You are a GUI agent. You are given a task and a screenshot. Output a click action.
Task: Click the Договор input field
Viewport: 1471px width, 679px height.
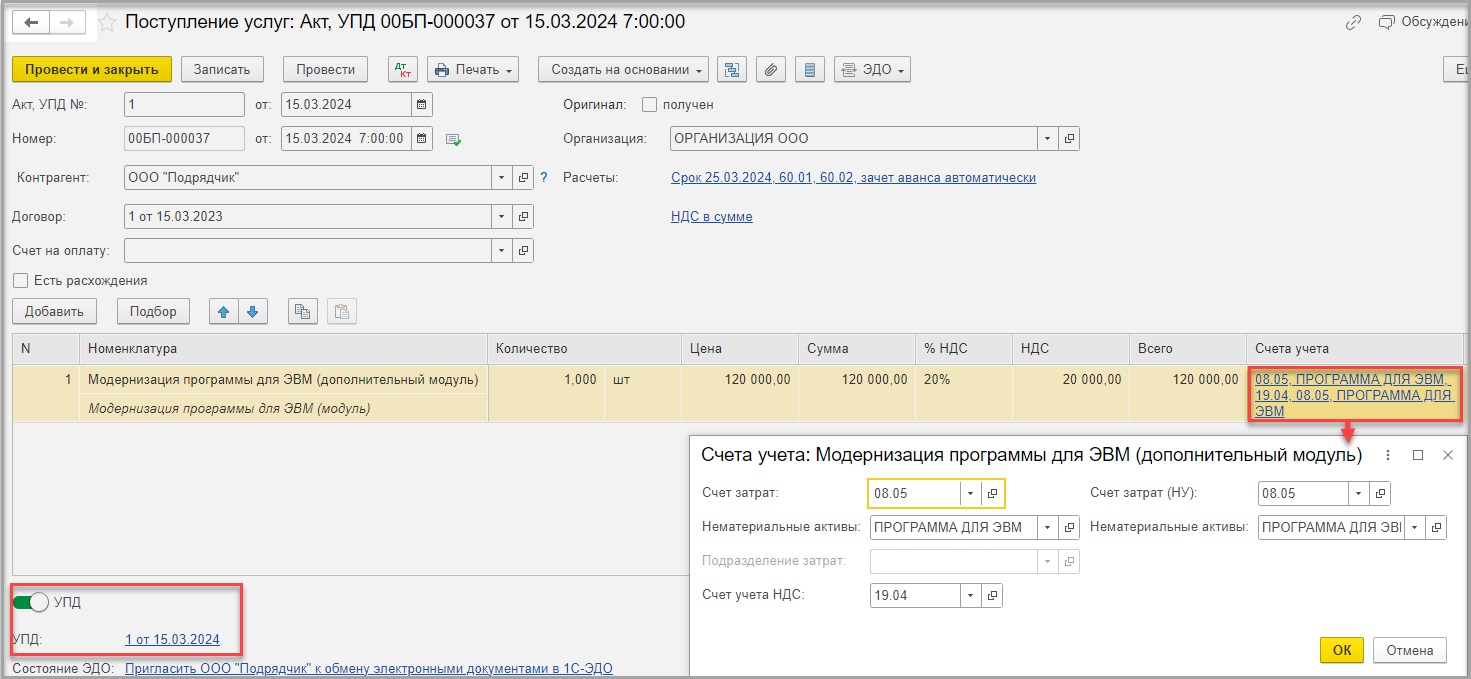point(308,216)
